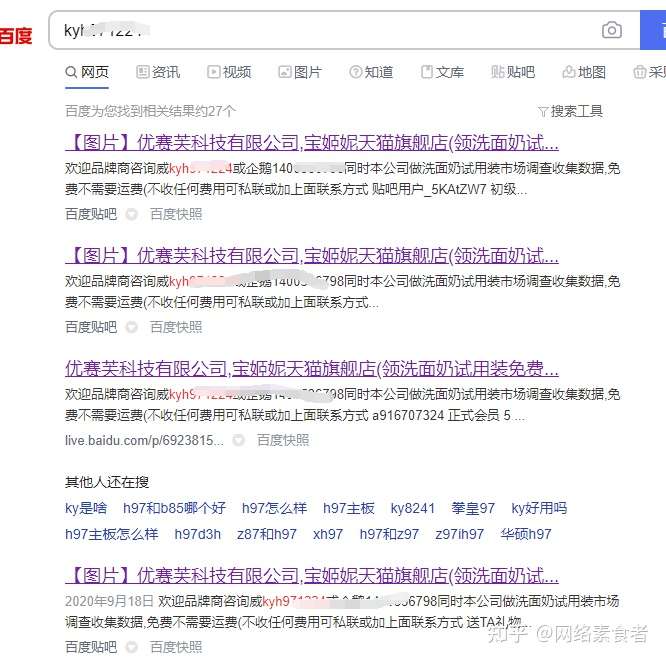Click shield icon beside second result's 百度贴吧
The height and width of the screenshot is (662, 666).
(132, 327)
